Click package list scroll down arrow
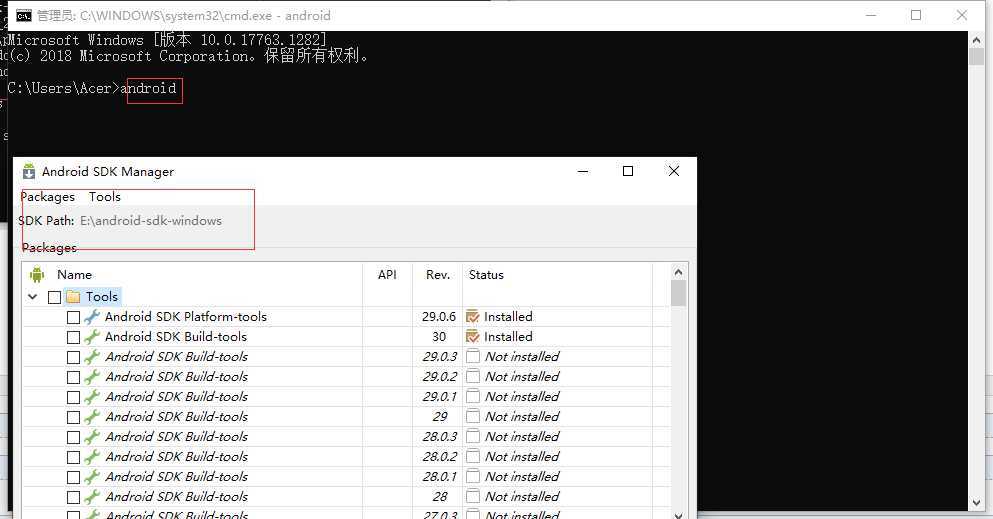The width and height of the screenshot is (993, 519). point(678,515)
